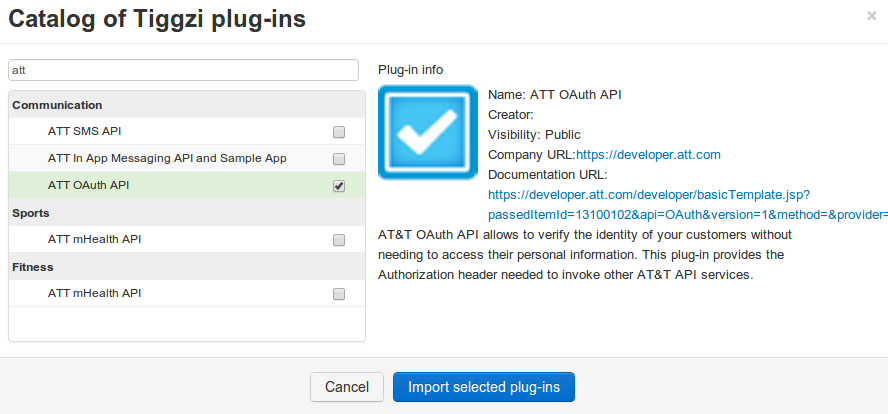The width and height of the screenshot is (888, 414).
Task: Collapse the Fitness category header
Action: point(33,267)
